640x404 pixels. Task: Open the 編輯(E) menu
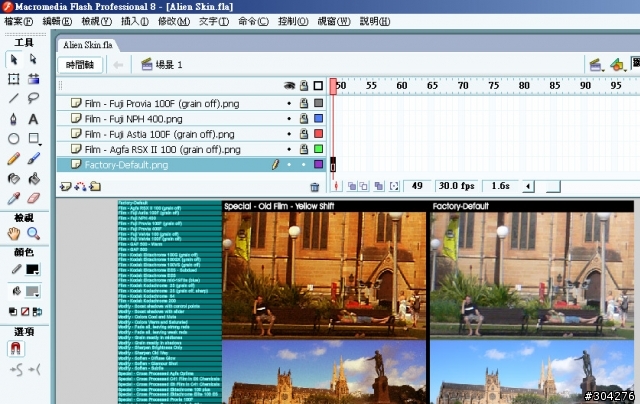point(57,21)
